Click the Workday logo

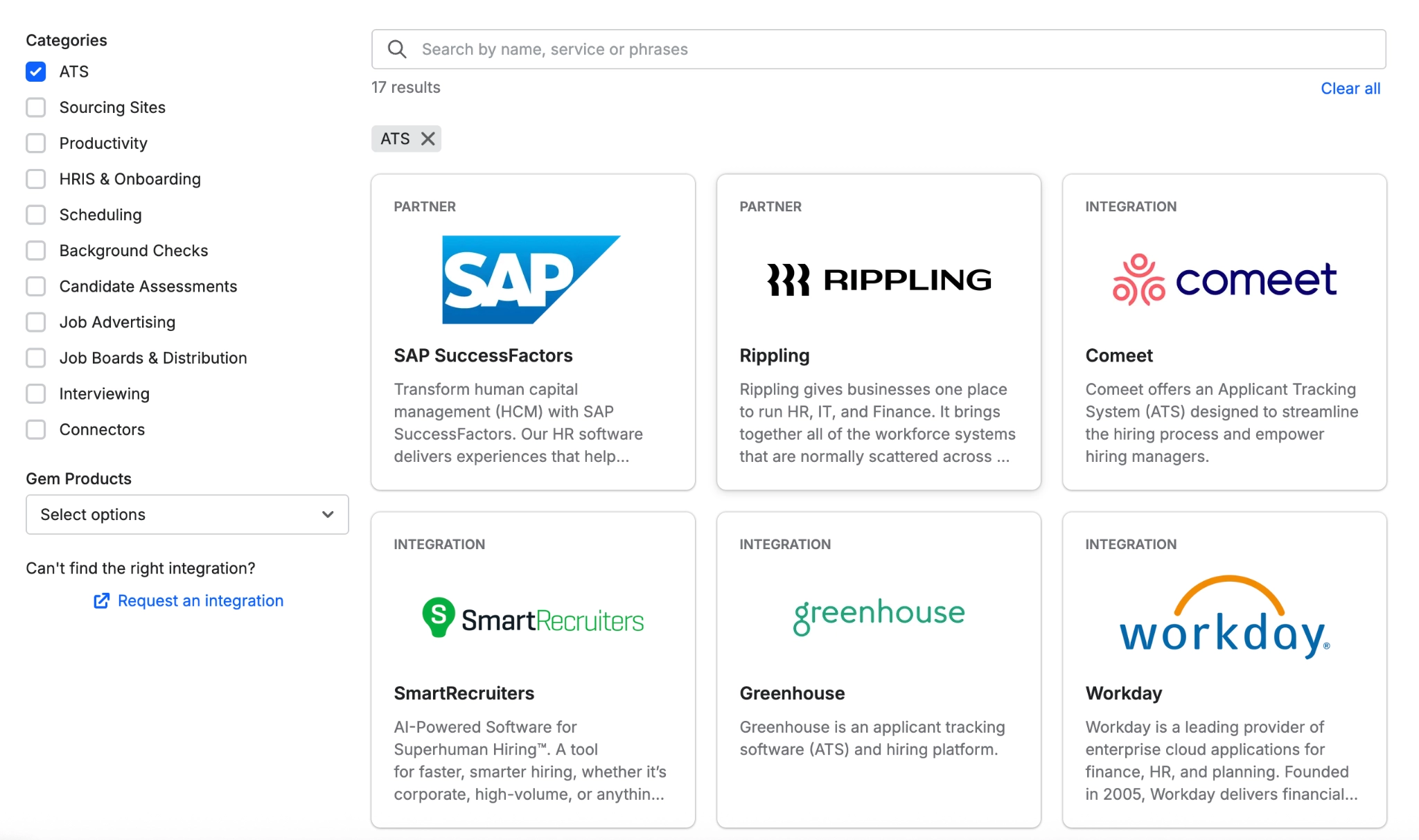pos(1224,616)
